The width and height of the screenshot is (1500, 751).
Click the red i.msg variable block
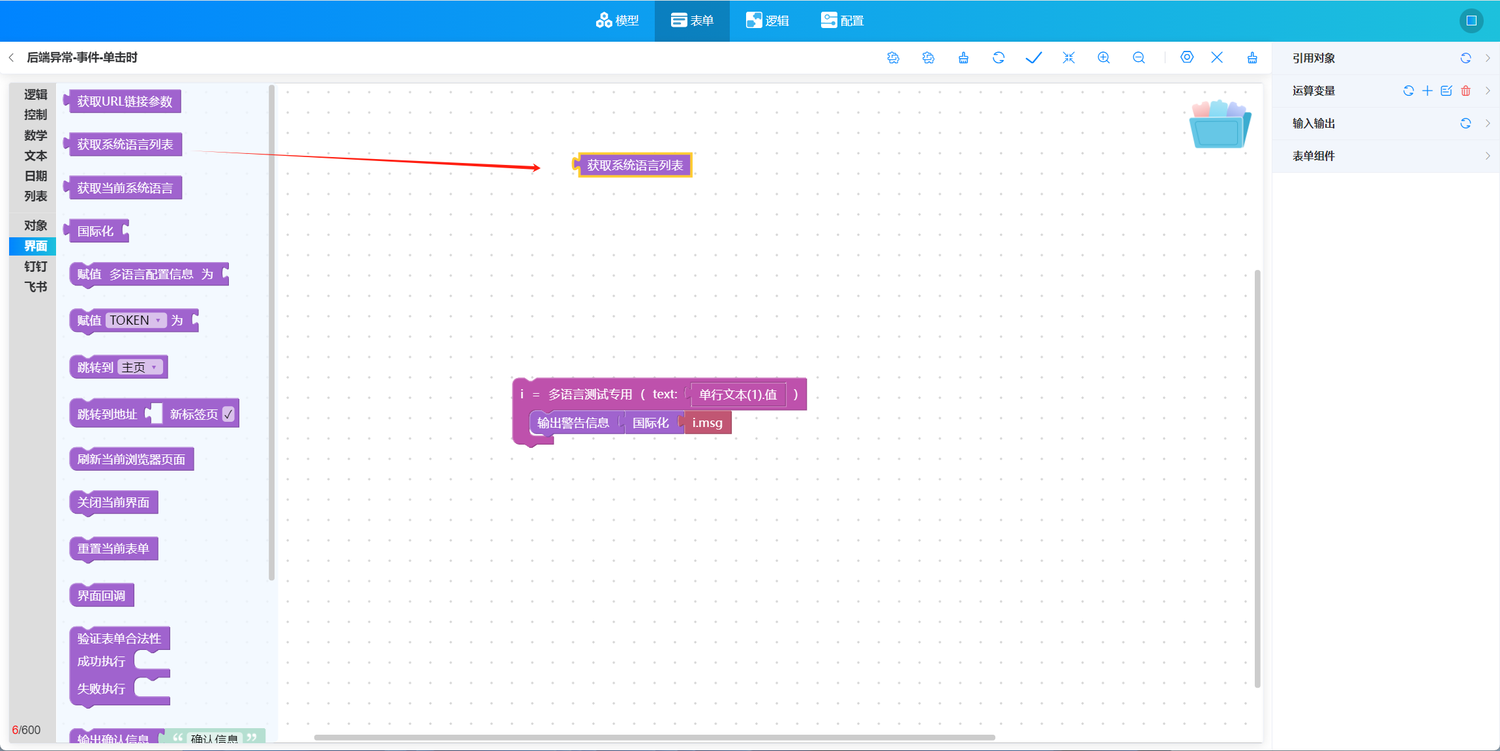click(707, 423)
